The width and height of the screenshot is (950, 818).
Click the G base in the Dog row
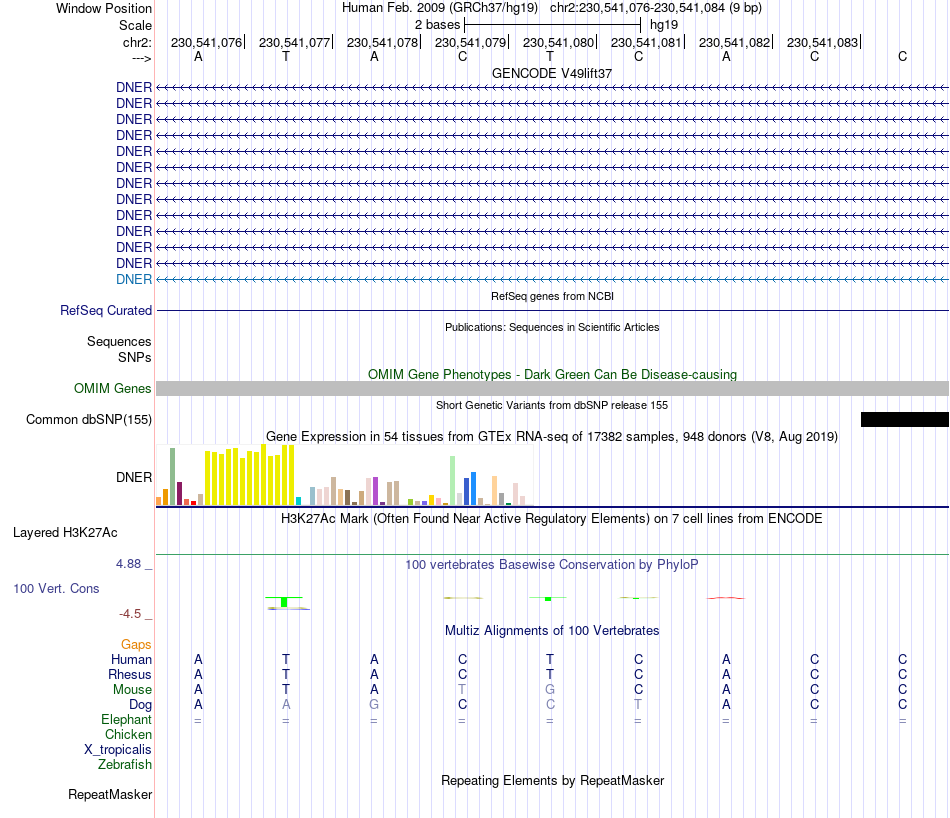click(374, 705)
